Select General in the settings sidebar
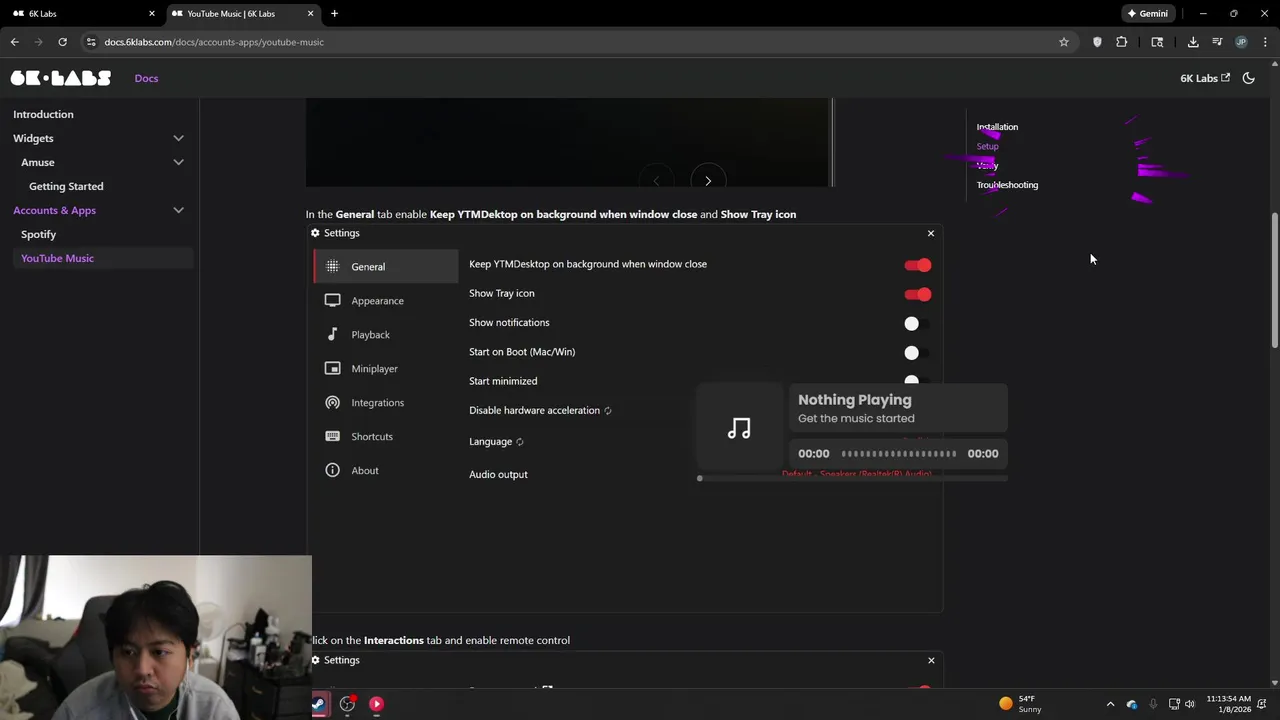Screen dimensions: 1280x720 coord(386,267)
